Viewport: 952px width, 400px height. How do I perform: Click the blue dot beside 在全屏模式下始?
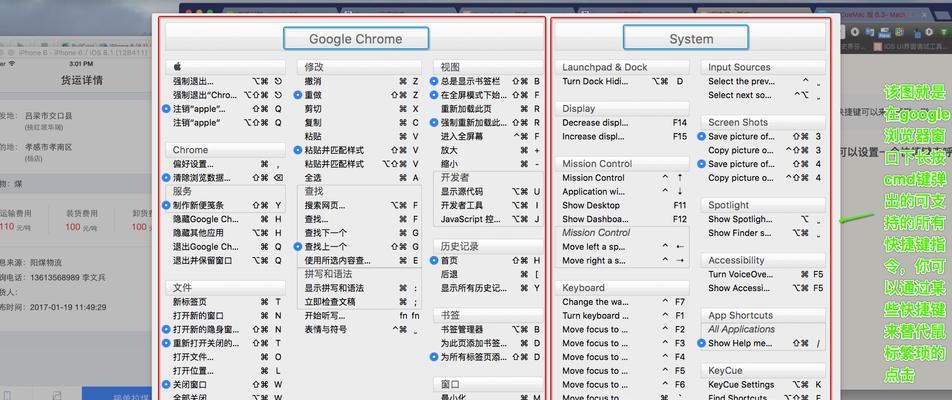tap(434, 95)
